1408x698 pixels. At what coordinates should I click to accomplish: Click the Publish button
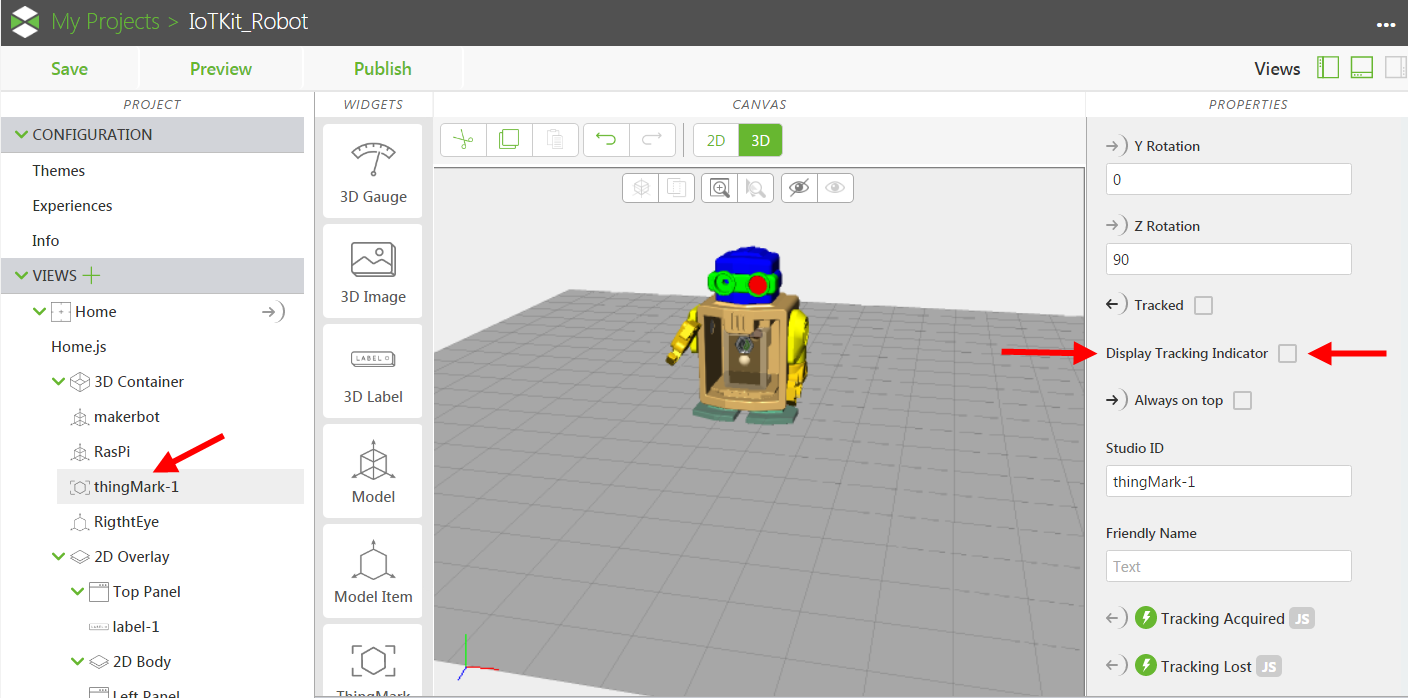(x=383, y=68)
